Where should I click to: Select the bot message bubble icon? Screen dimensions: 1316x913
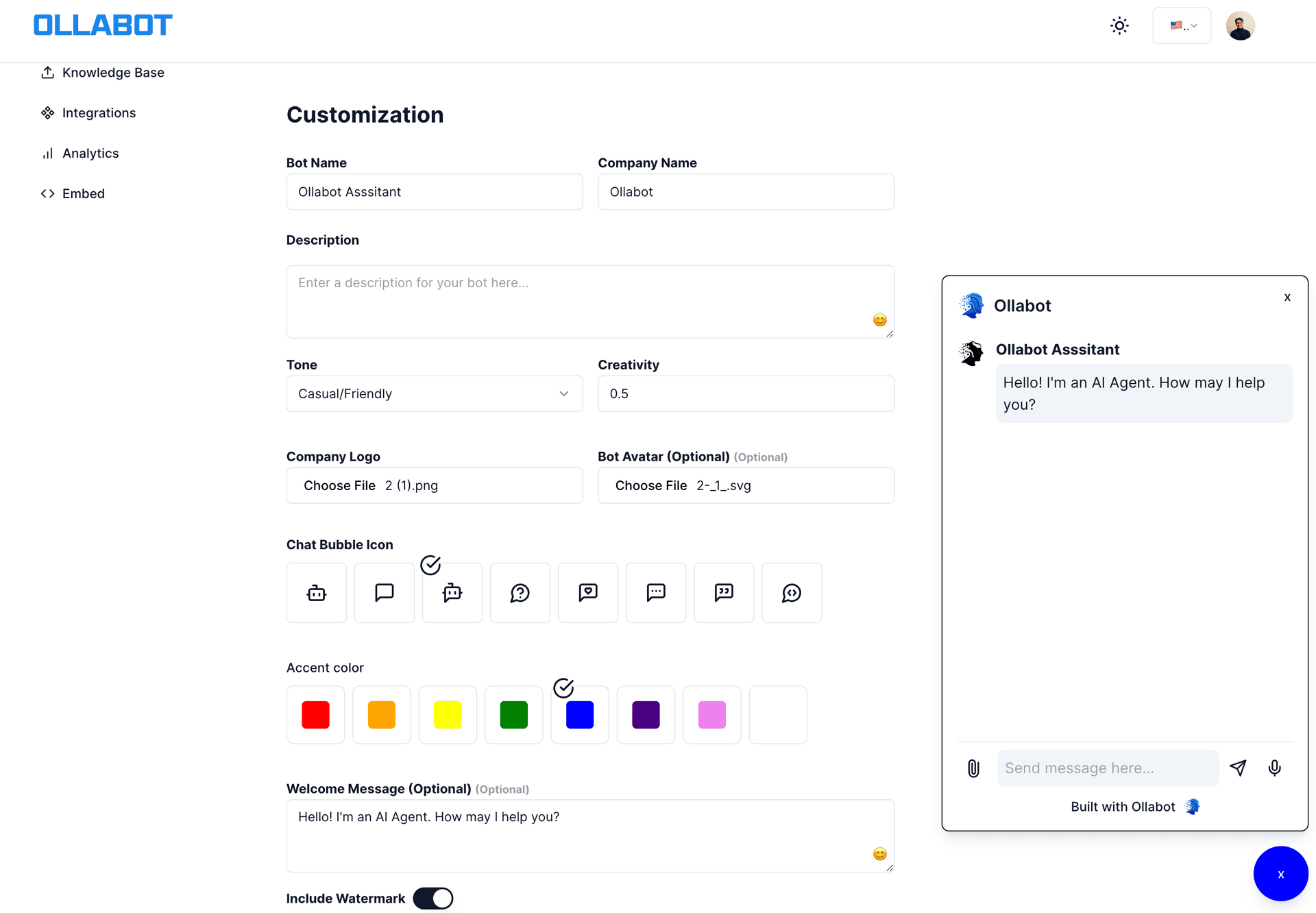point(452,593)
